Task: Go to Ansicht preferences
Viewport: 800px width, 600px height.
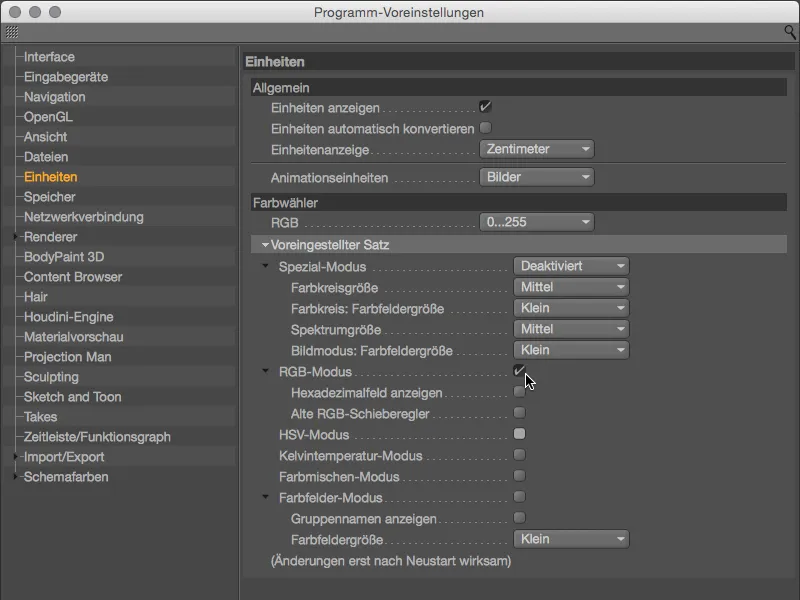Action: tap(45, 137)
